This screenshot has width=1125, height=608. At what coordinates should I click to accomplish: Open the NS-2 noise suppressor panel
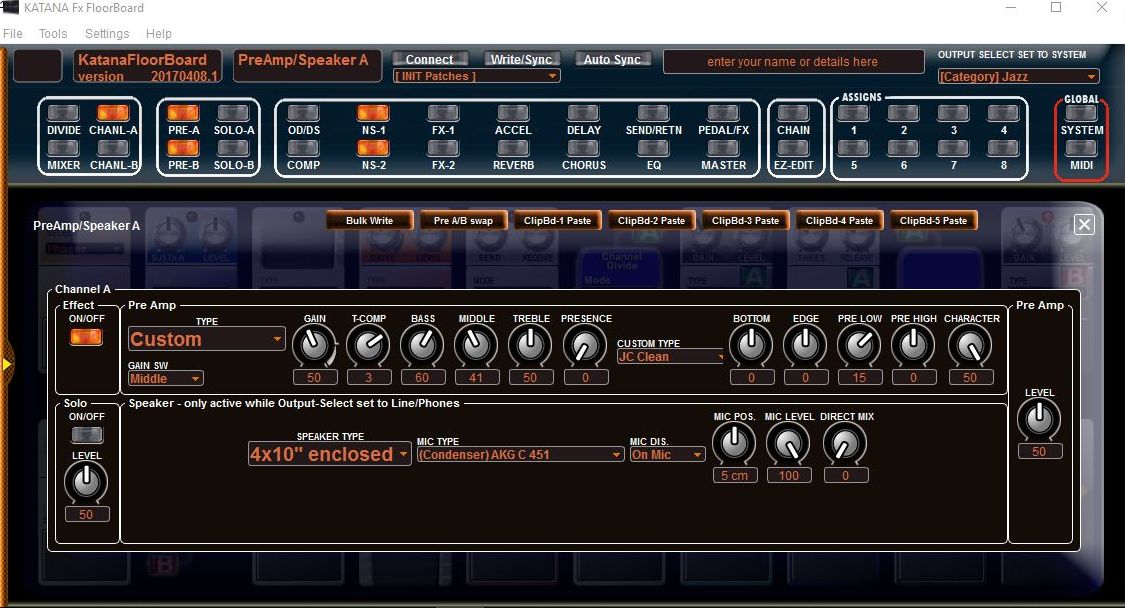373,148
